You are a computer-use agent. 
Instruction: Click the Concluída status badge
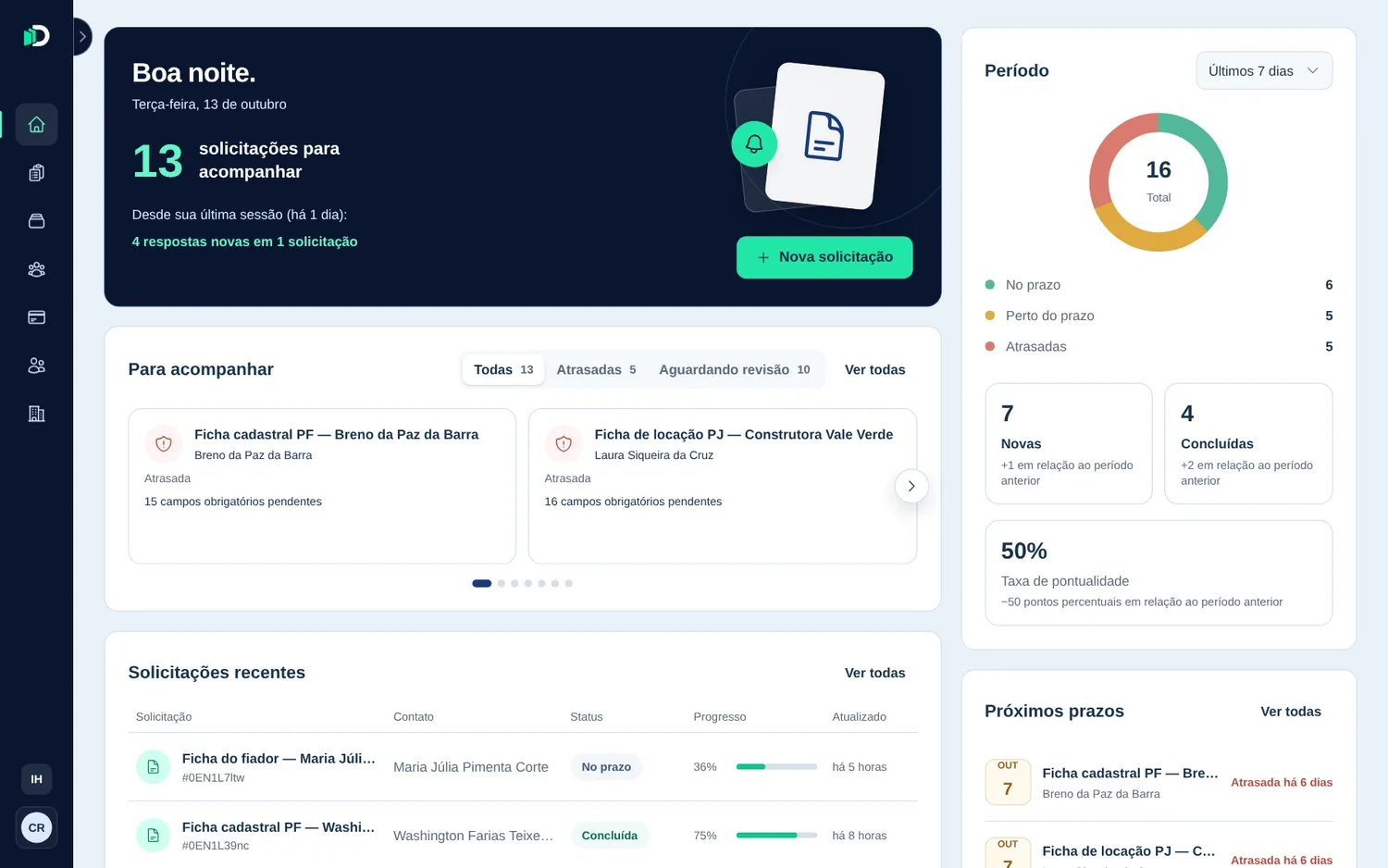pos(610,836)
